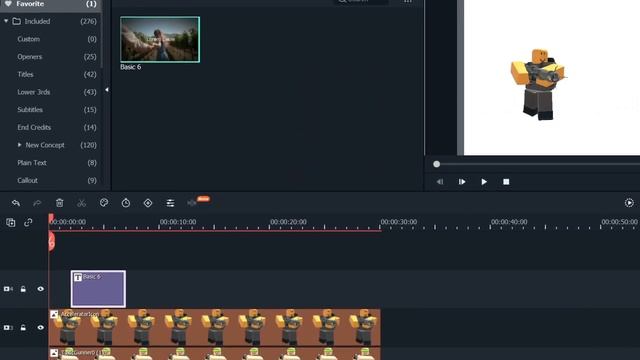Click the Basic 6 label under thumbnail
The width and height of the screenshot is (640, 360).
pos(131,67)
